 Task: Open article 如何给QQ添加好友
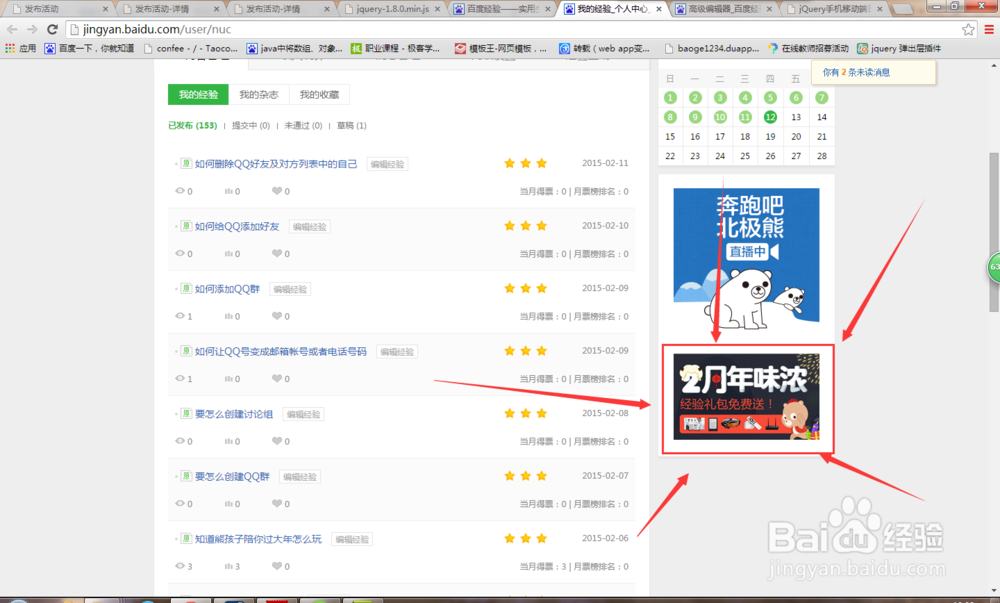[x=237, y=226]
